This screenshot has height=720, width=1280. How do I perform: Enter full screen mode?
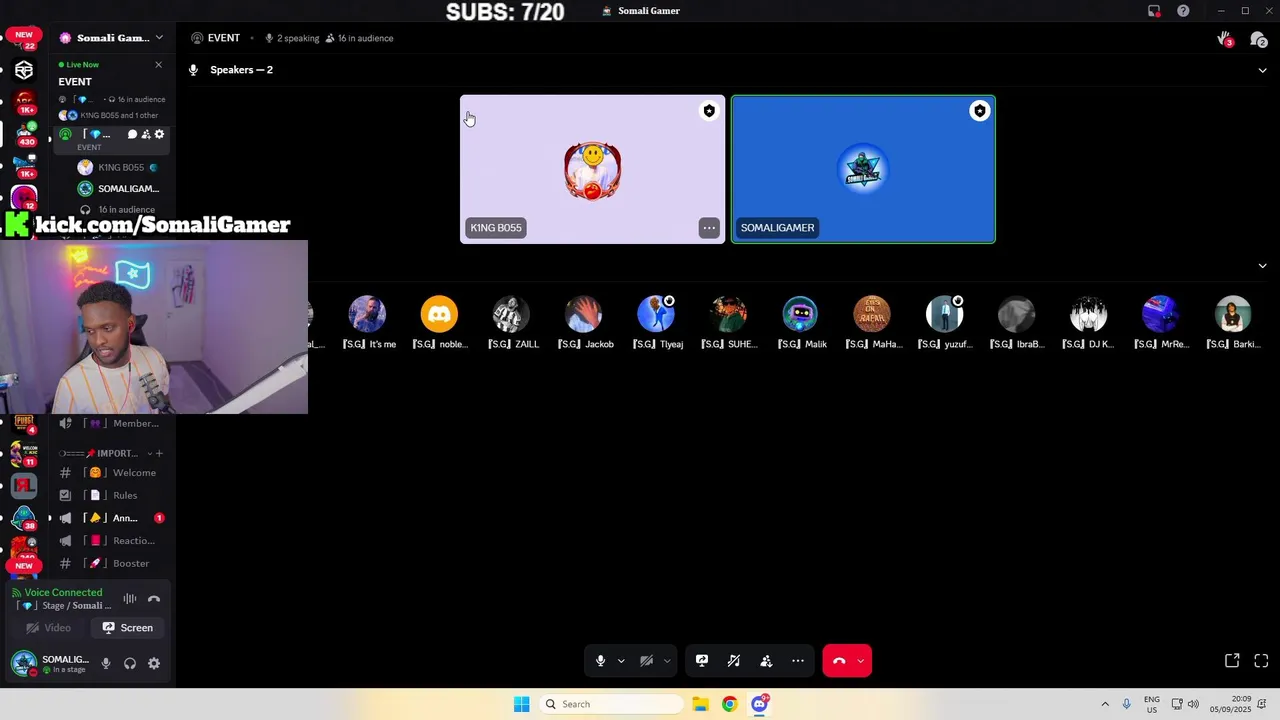[1261, 661]
